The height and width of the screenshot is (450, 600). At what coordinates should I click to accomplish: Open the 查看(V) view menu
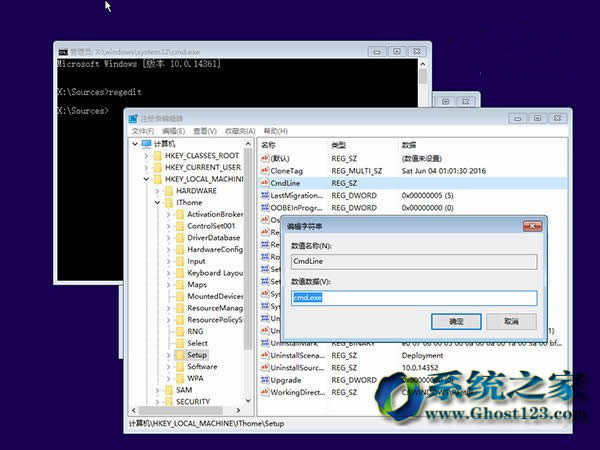coord(206,131)
